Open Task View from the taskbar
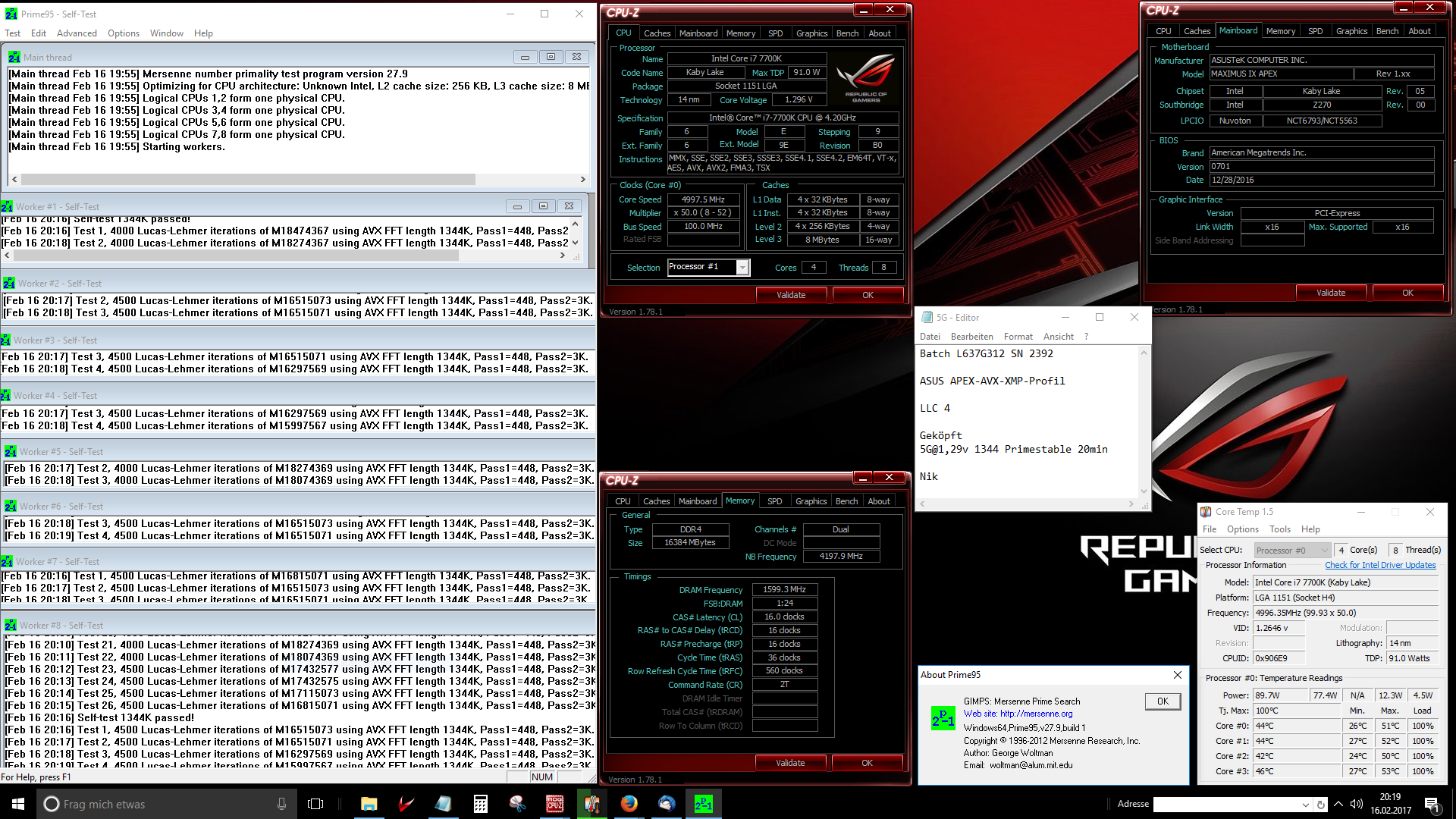The width and height of the screenshot is (1456, 819). pyautogui.click(x=315, y=804)
